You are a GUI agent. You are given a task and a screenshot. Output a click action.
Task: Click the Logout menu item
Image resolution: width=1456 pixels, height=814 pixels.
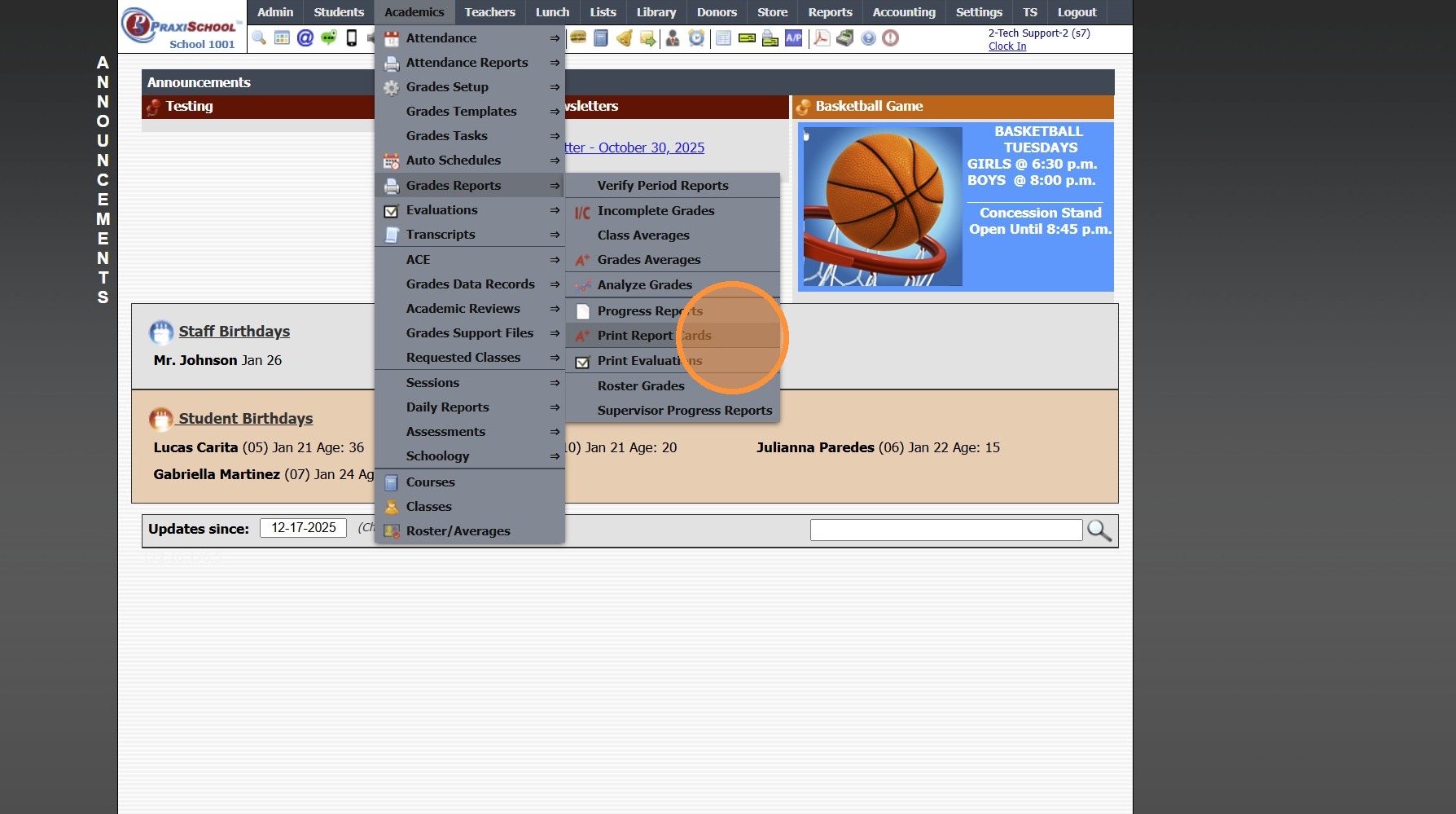(1077, 12)
